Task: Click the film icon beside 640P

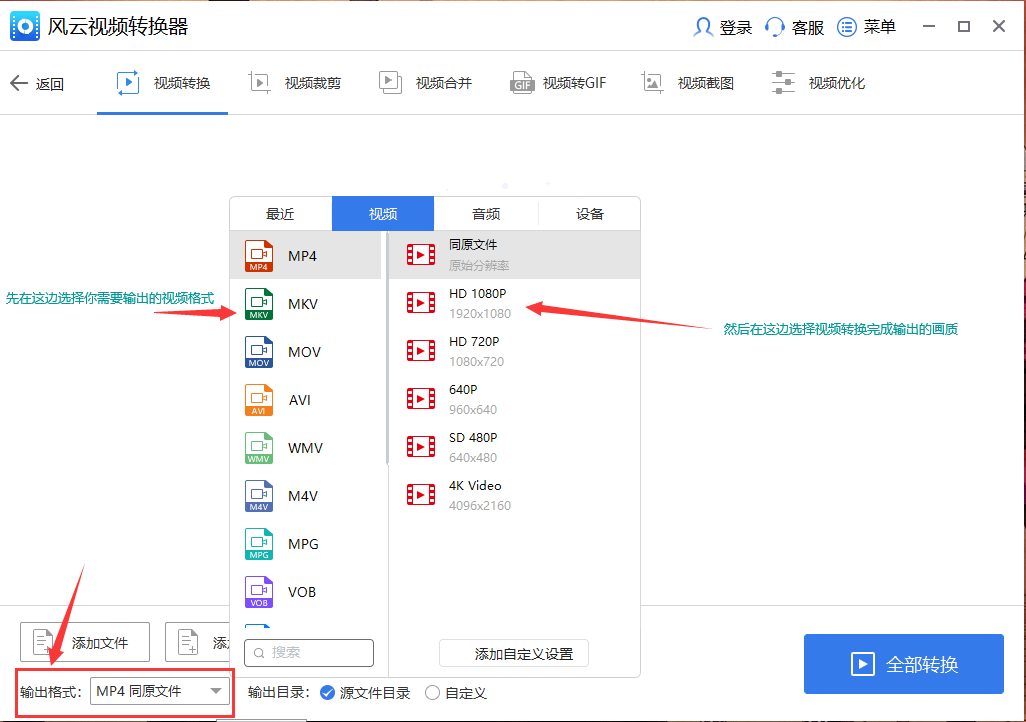Action: pyautogui.click(x=421, y=399)
